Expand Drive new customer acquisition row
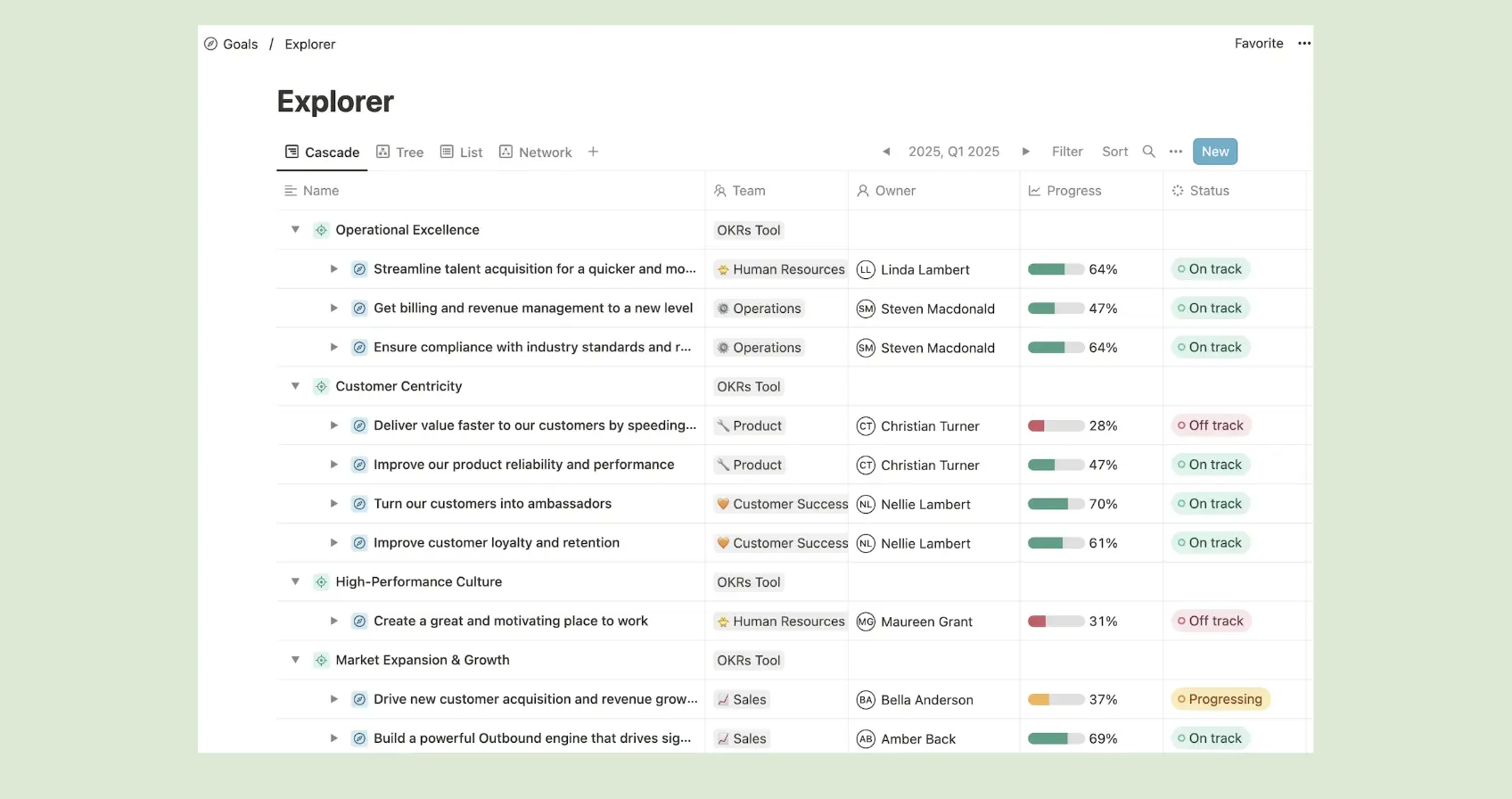This screenshot has height=799, width=1512. point(333,699)
